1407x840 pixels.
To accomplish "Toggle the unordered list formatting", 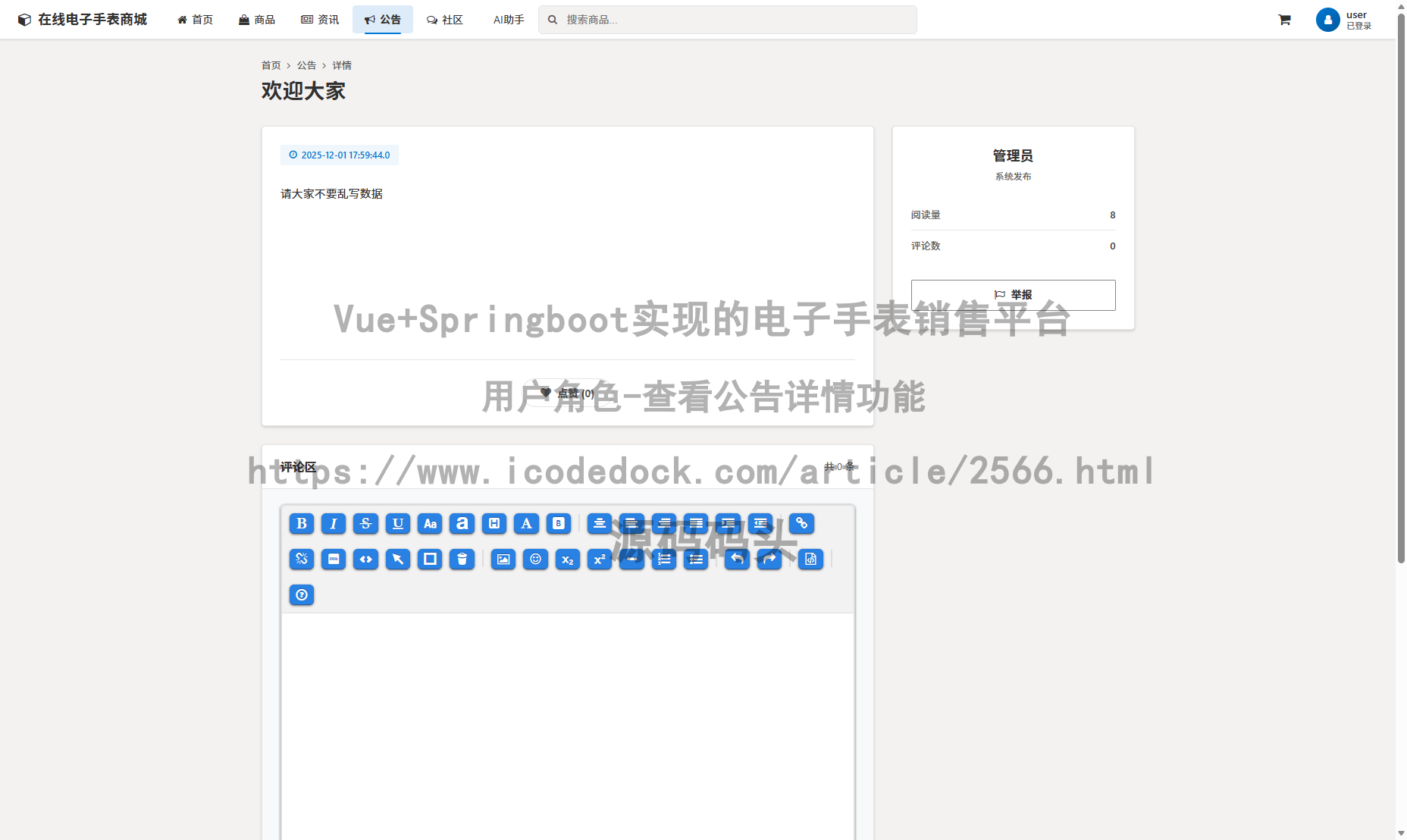I will pos(695,559).
